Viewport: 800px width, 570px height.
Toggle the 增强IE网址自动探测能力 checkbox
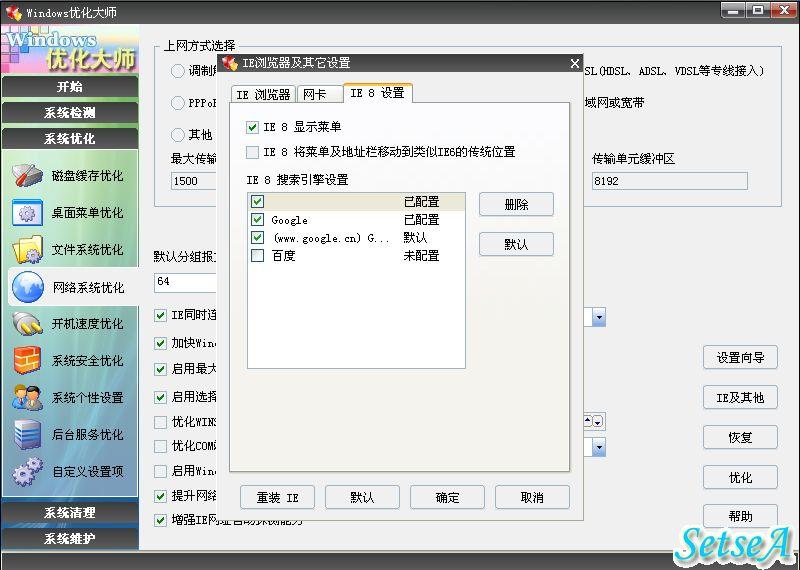160,521
